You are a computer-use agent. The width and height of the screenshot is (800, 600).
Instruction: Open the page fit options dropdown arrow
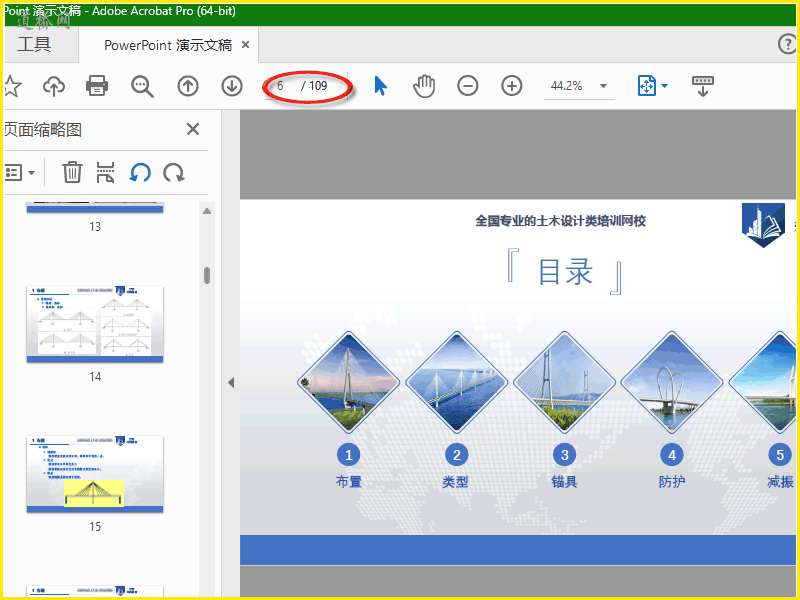(664, 86)
